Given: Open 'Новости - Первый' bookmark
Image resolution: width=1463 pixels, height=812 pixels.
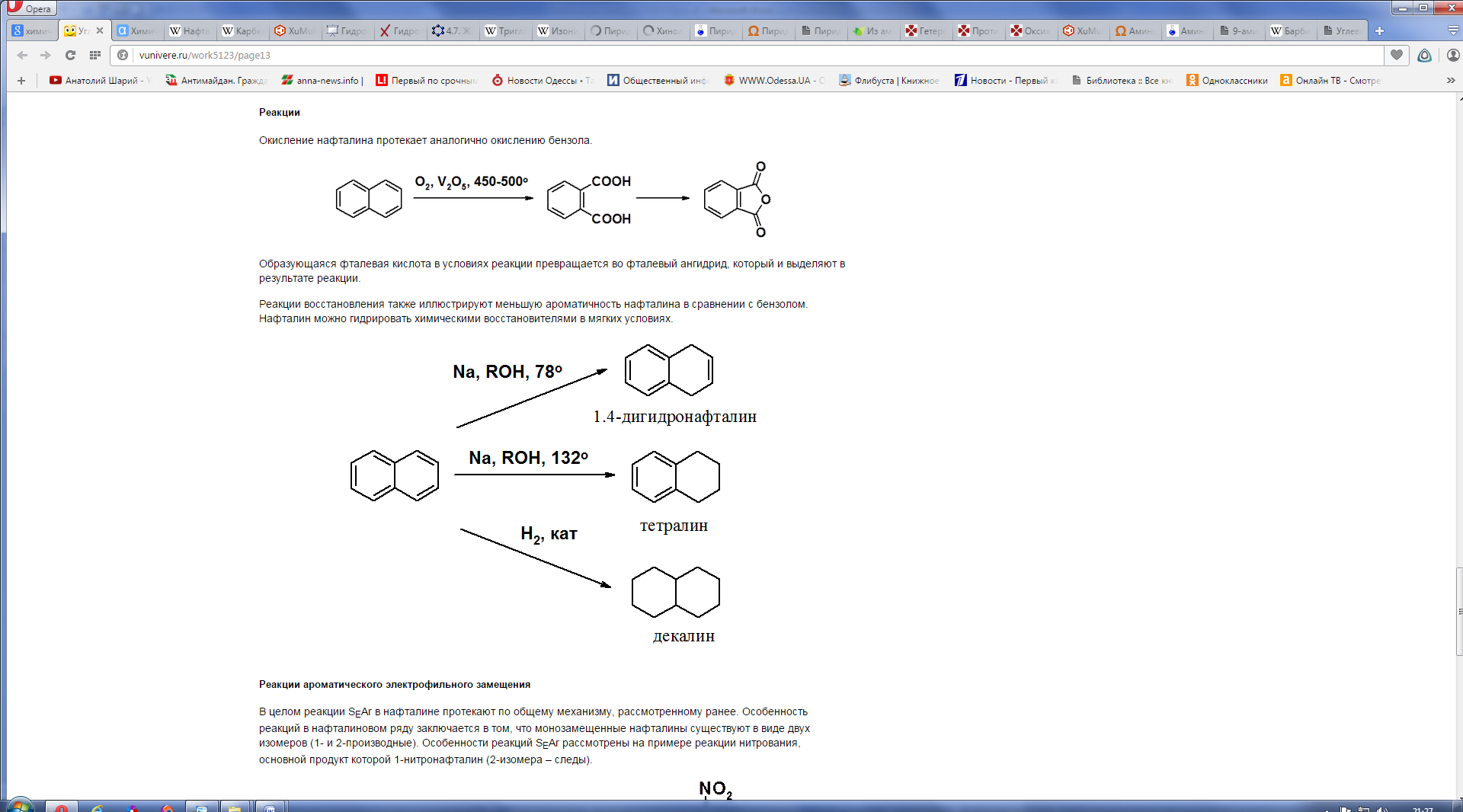Looking at the screenshot, I should [x=1005, y=80].
